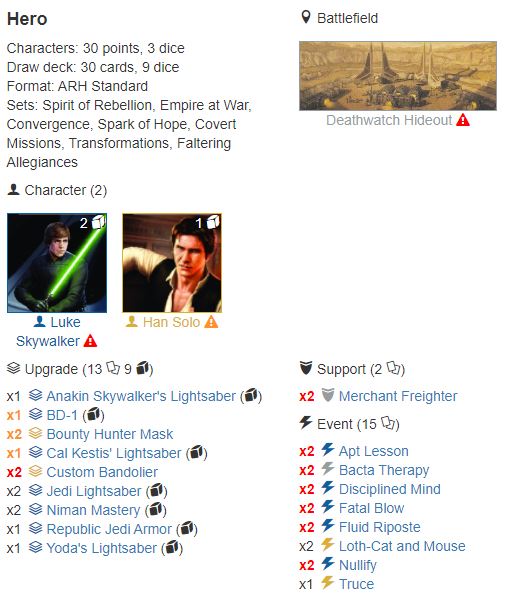Open the Deathwatch Hideout name link
This screenshot has width=529, height=611.
coord(389,120)
